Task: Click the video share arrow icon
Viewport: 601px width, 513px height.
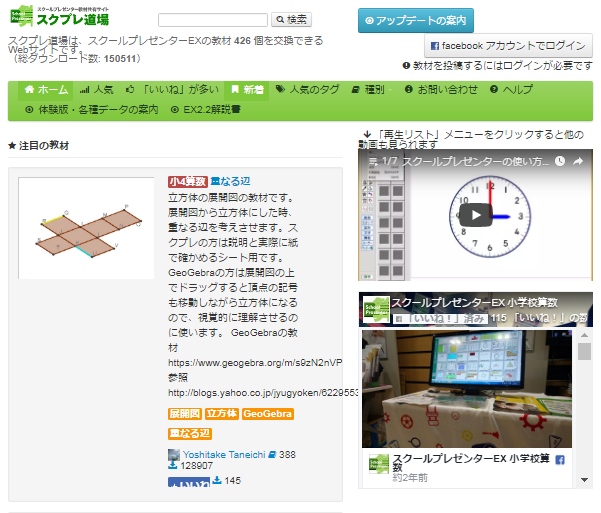Action: tap(578, 161)
